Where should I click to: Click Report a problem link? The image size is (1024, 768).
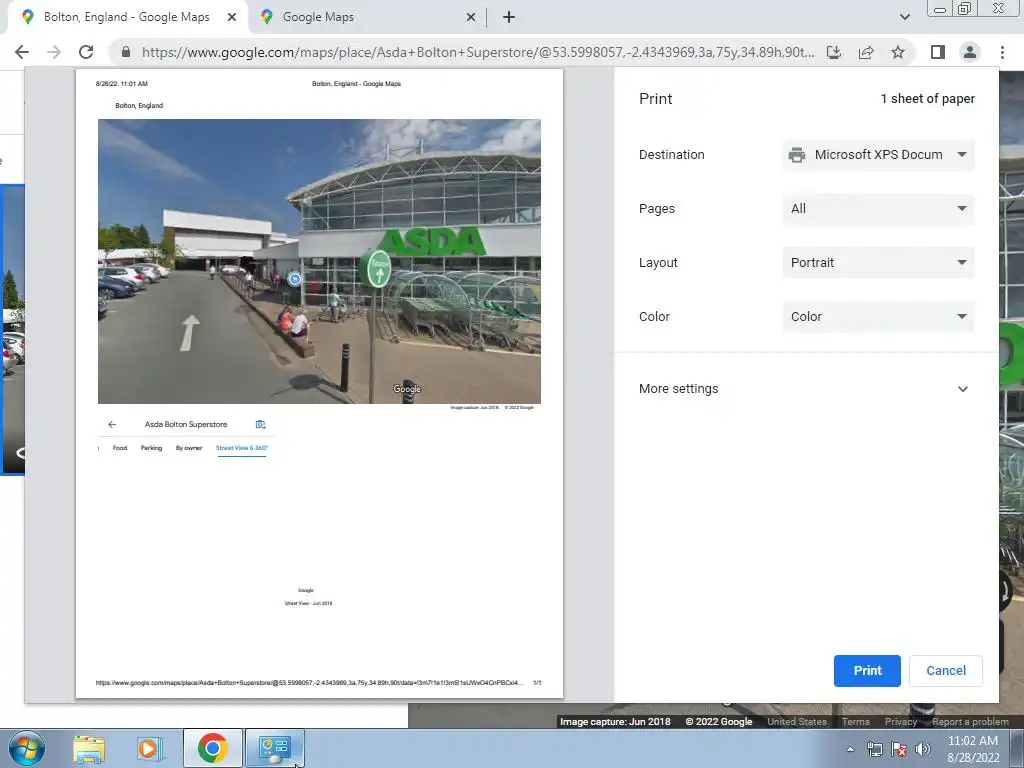[x=970, y=722]
